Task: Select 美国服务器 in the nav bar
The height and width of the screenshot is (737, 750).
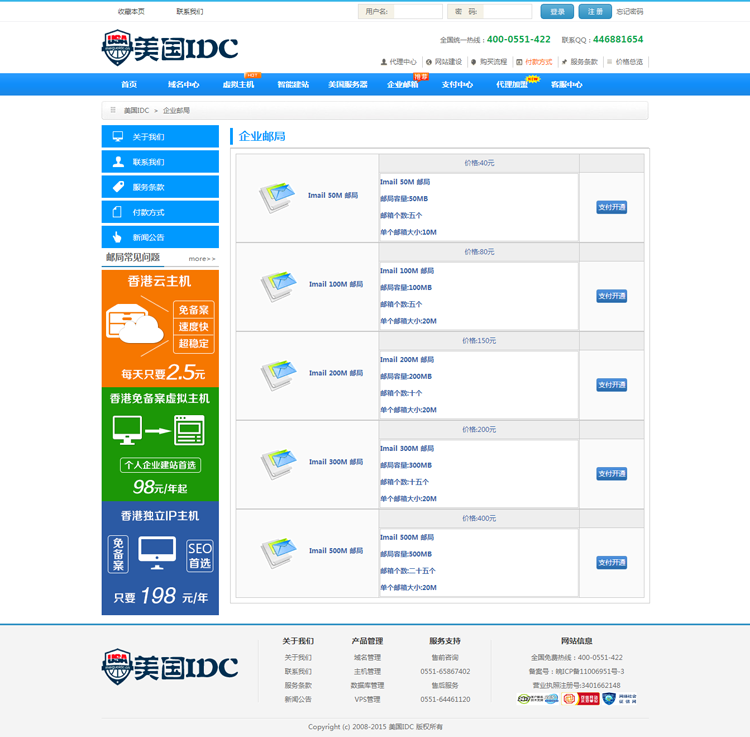Action: click(x=348, y=85)
